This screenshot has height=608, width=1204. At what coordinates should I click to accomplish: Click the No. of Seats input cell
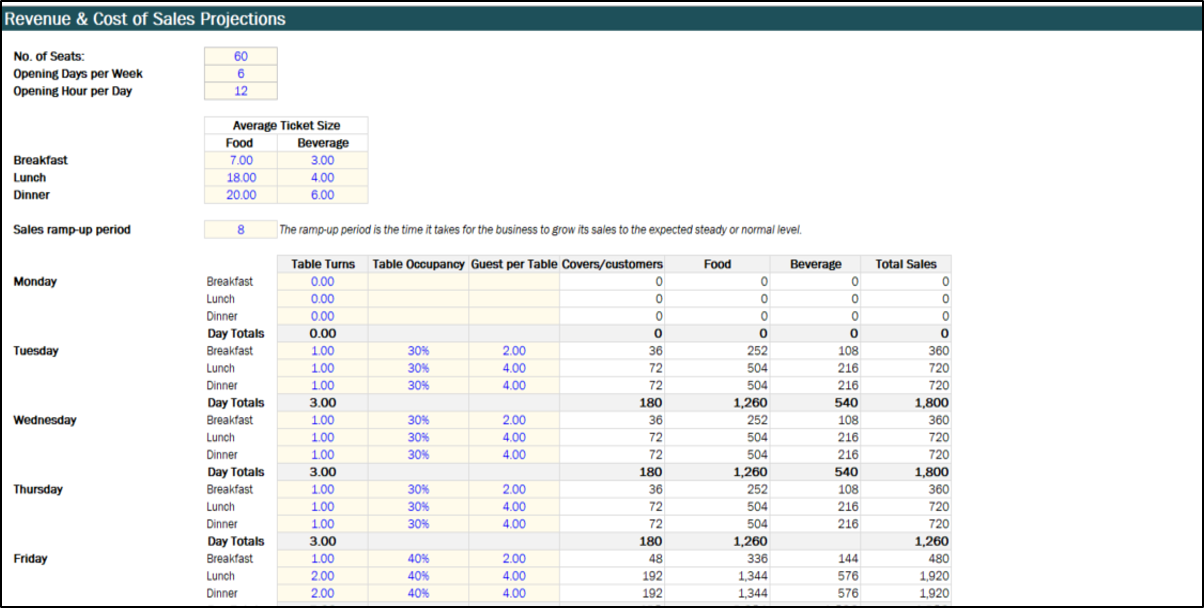(241, 56)
